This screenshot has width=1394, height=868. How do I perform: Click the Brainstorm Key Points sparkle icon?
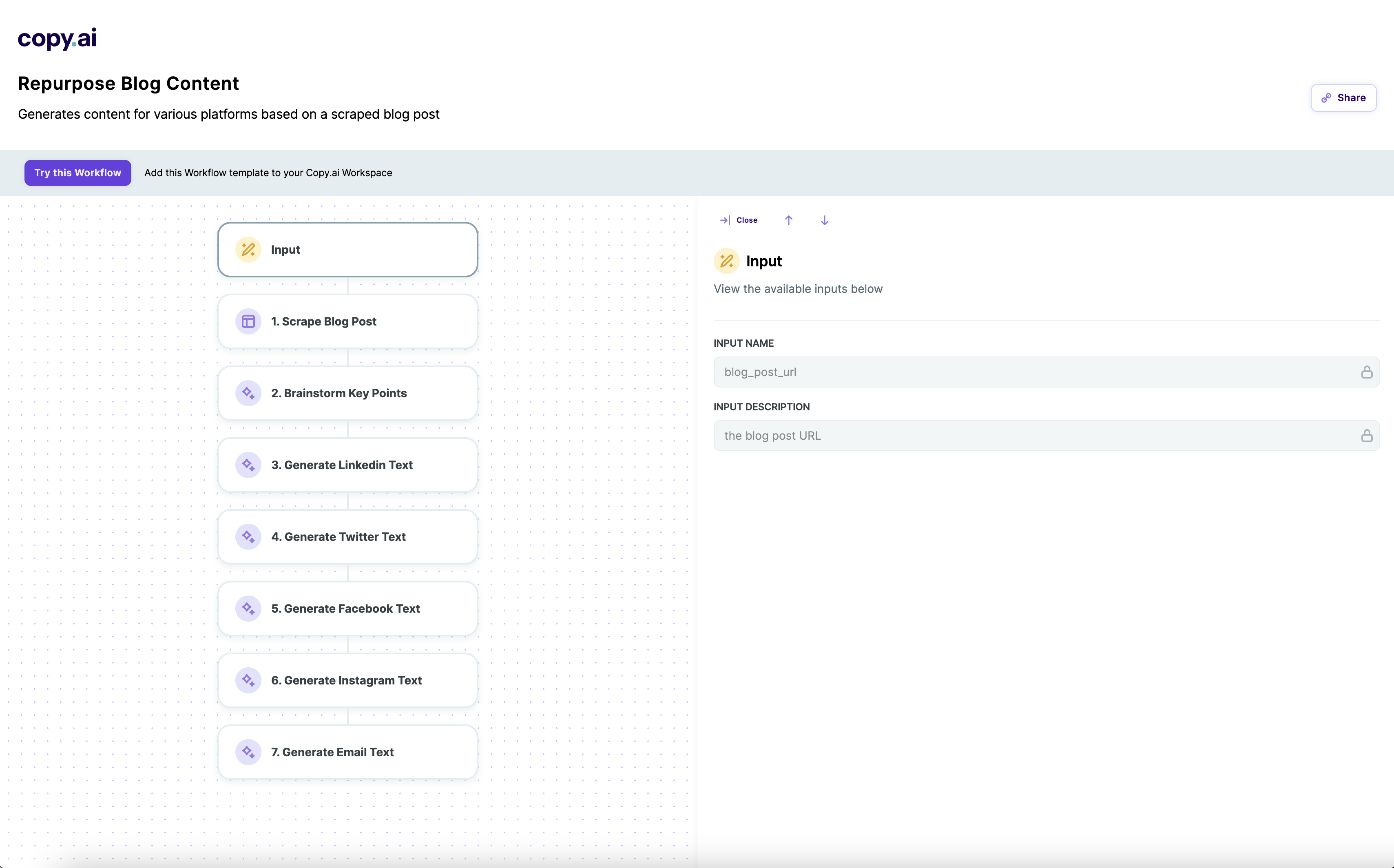point(248,393)
